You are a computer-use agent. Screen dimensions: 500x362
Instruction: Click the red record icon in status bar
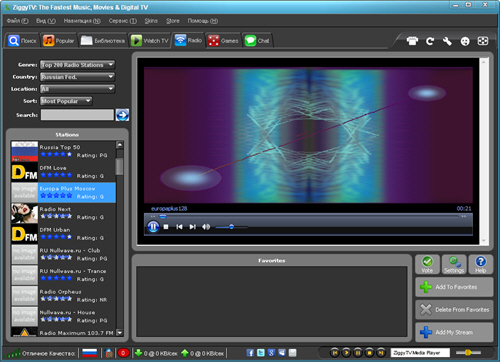click(x=123, y=353)
